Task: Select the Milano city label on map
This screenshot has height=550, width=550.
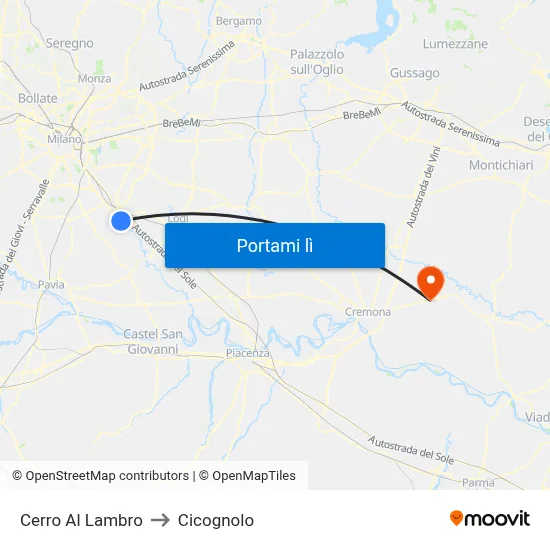Action: tap(64, 139)
